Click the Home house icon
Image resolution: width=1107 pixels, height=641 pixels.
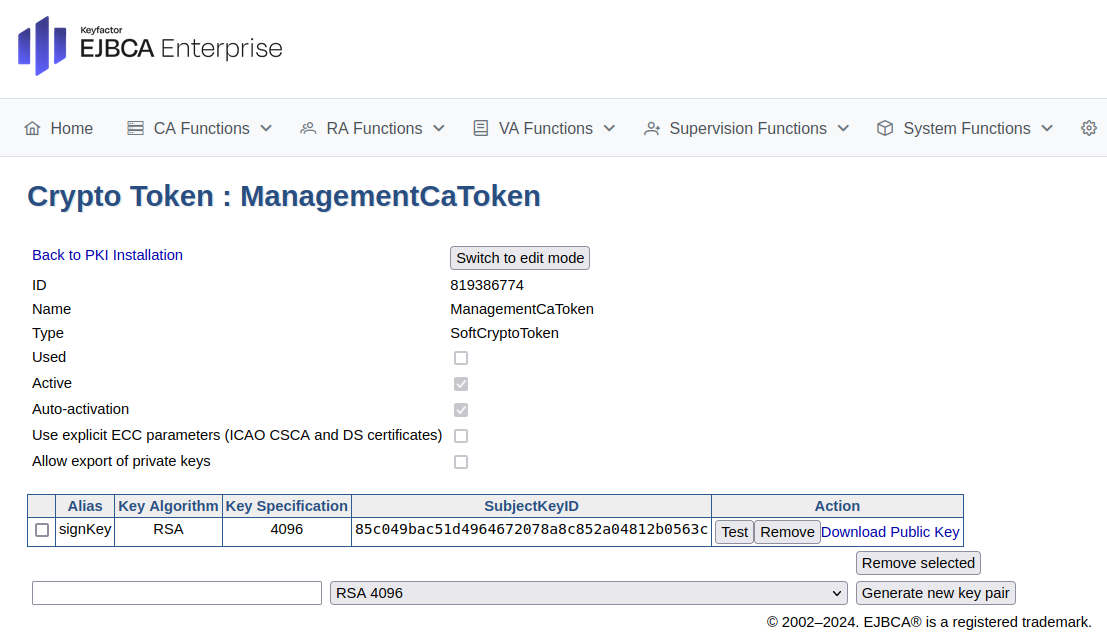[x=33, y=128]
